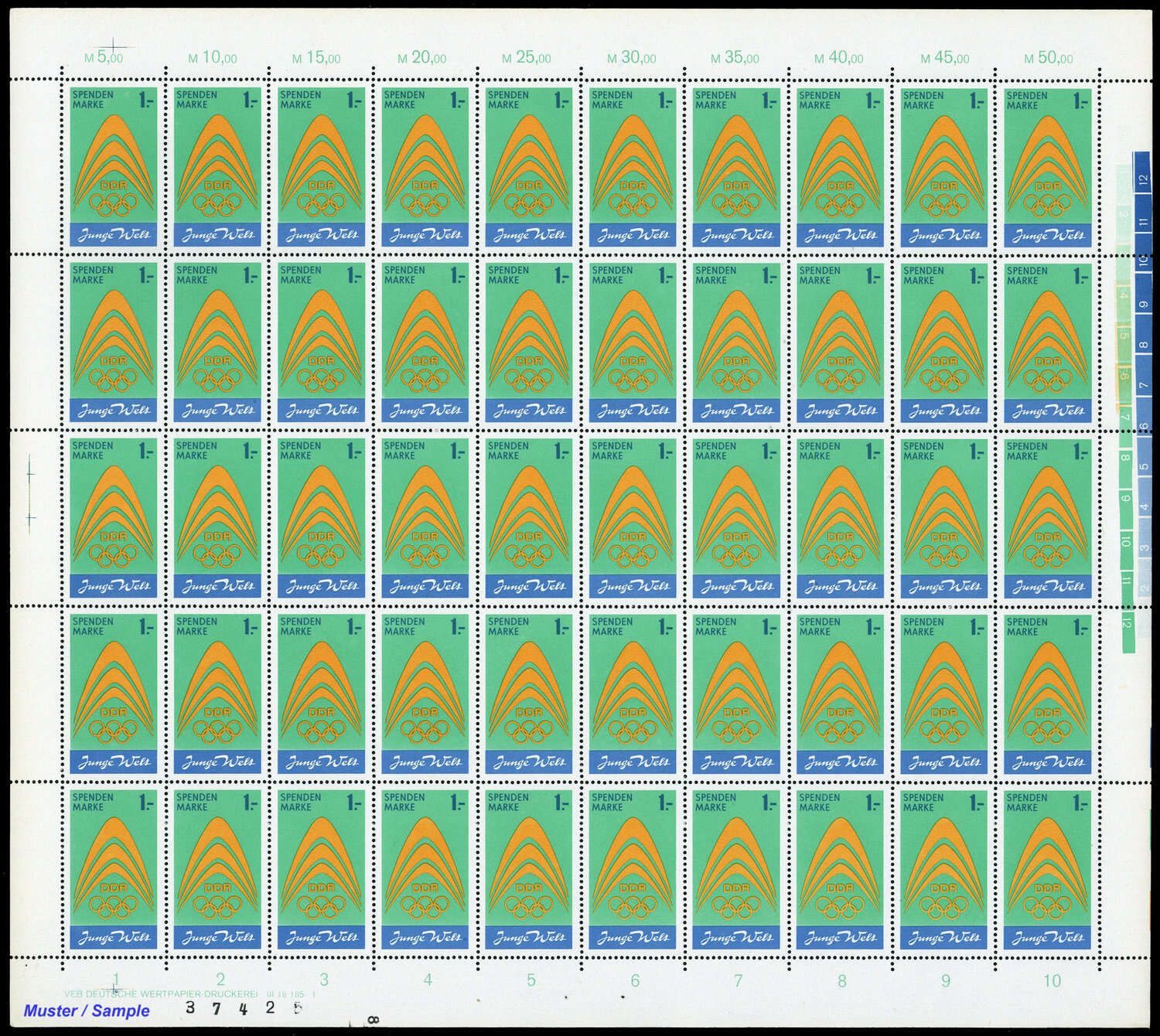Select the 'M 45,00' margin value

pos(944,58)
